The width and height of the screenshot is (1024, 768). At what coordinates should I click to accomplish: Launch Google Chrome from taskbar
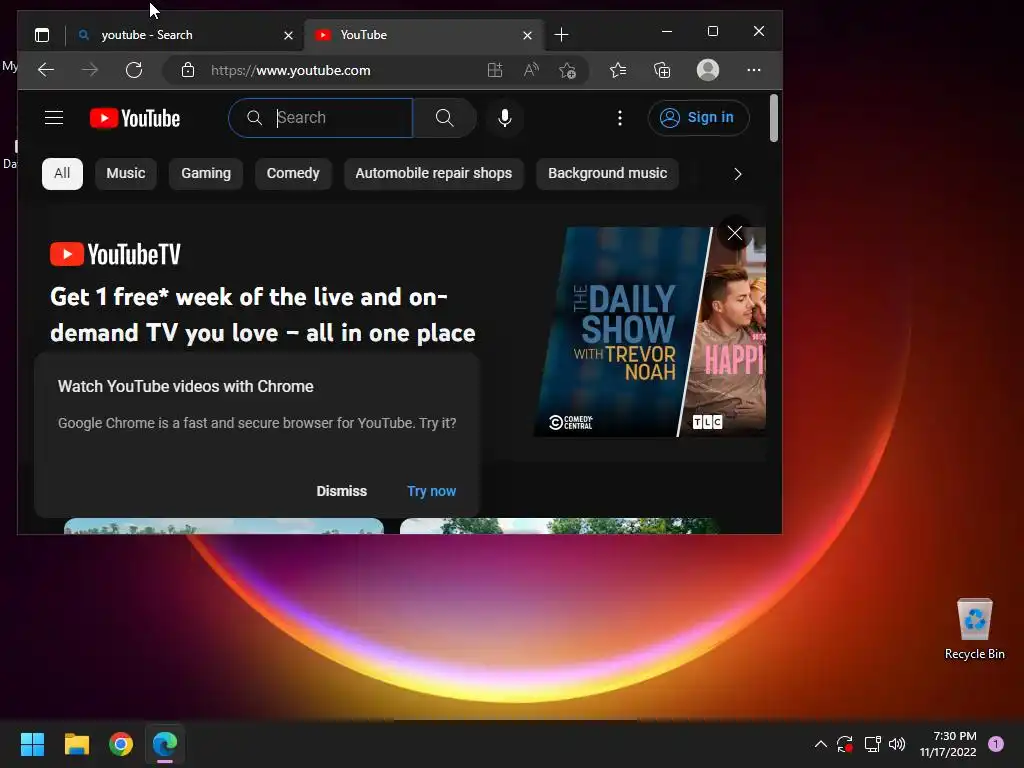121,744
